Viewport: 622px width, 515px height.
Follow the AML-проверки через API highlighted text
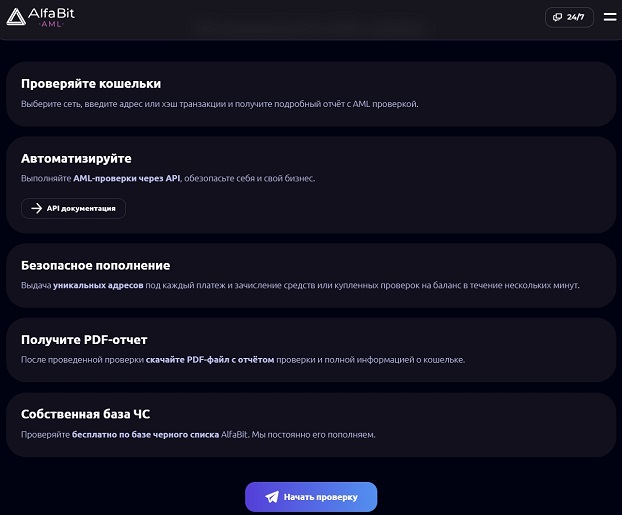point(126,178)
